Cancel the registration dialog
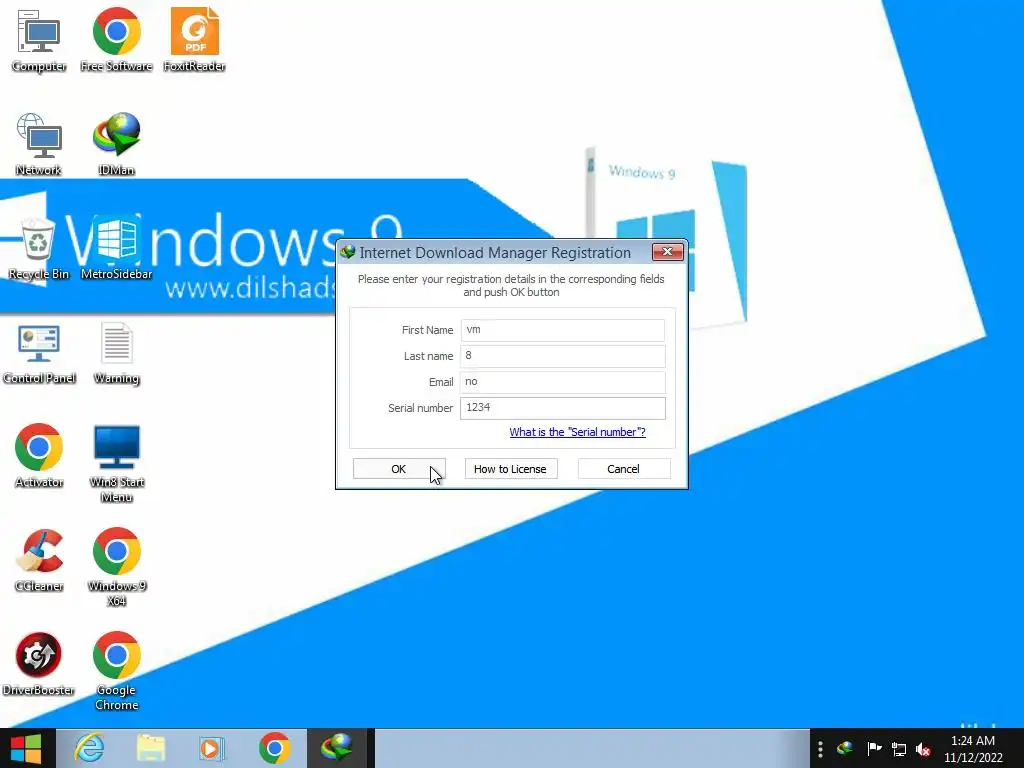The image size is (1024, 768). (x=624, y=469)
